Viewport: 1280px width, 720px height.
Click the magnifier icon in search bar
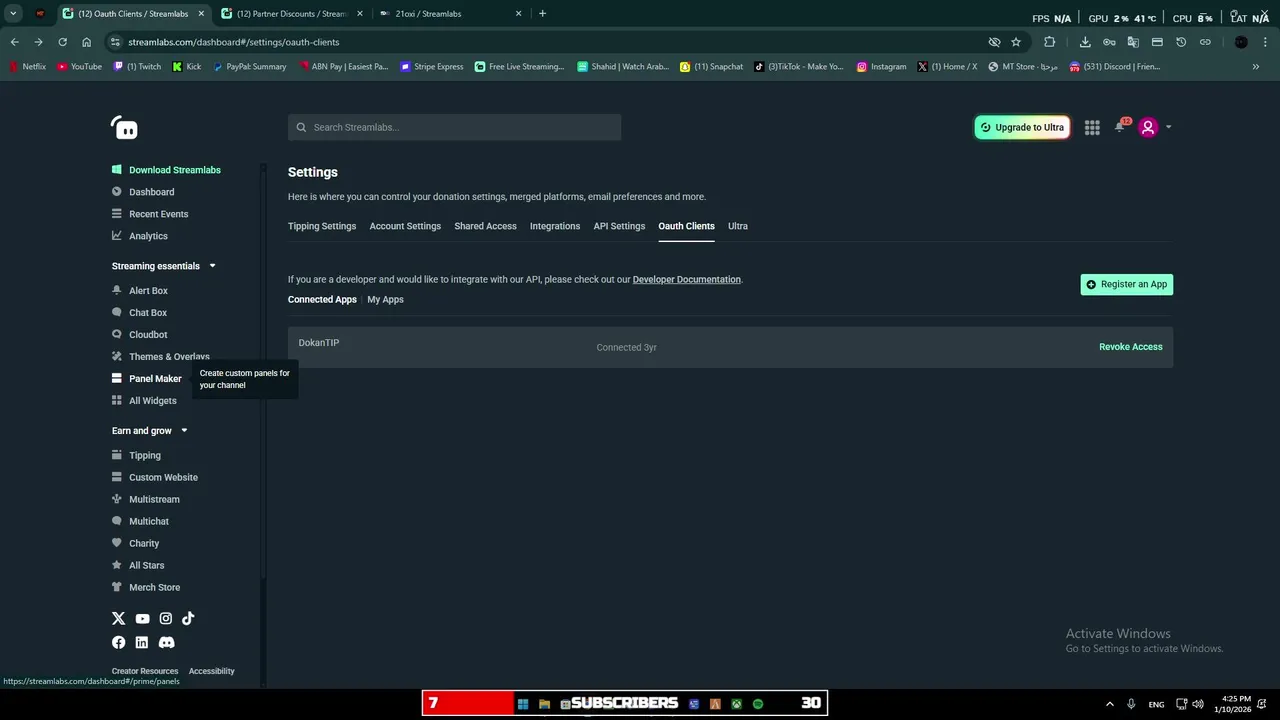pos(301,127)
